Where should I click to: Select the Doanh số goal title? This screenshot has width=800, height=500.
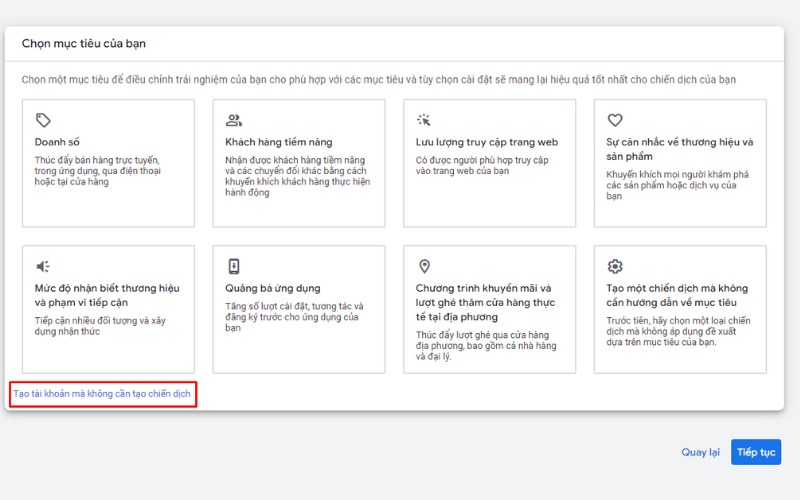coord(56,142)
